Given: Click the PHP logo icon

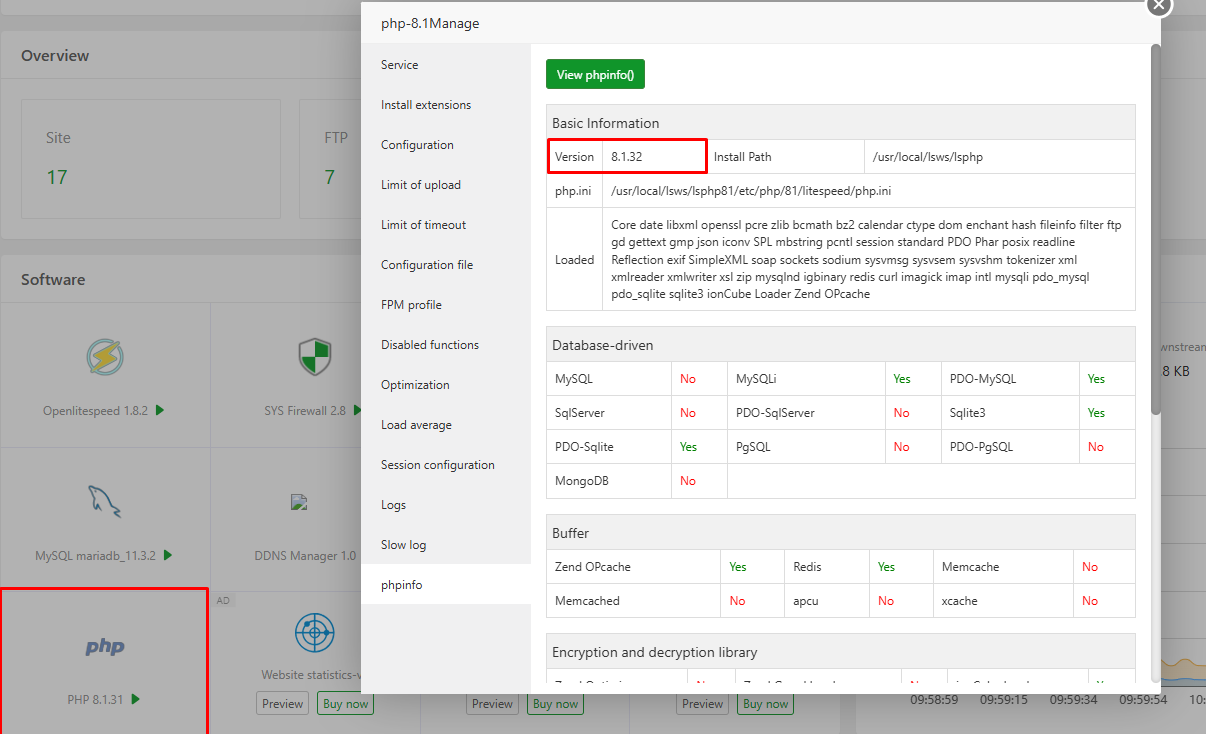Looking at the screenshot, I should 104,647.
